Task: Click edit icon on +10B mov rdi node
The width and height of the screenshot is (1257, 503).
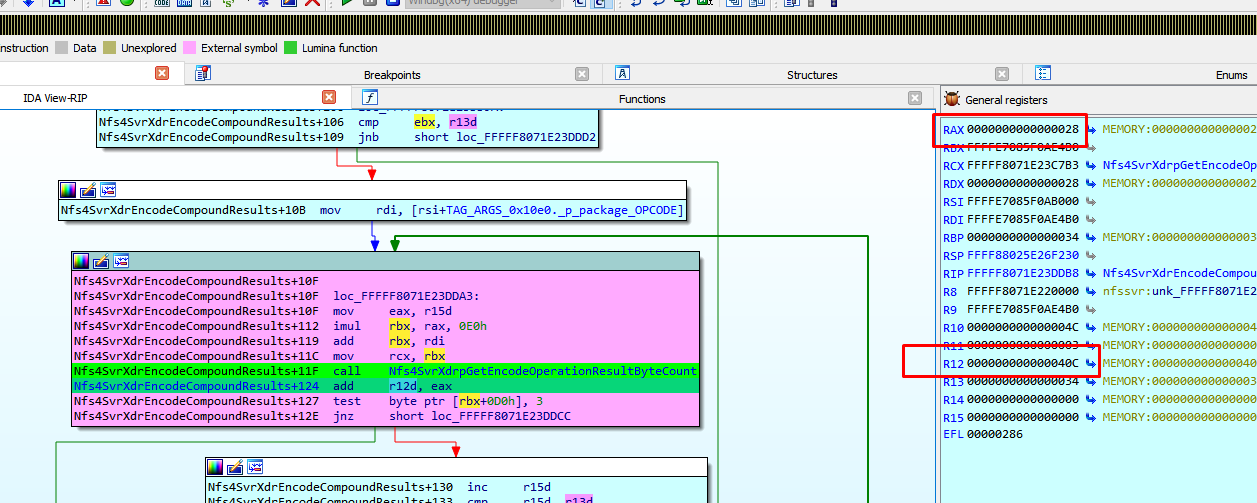Action: coord(88,190)
